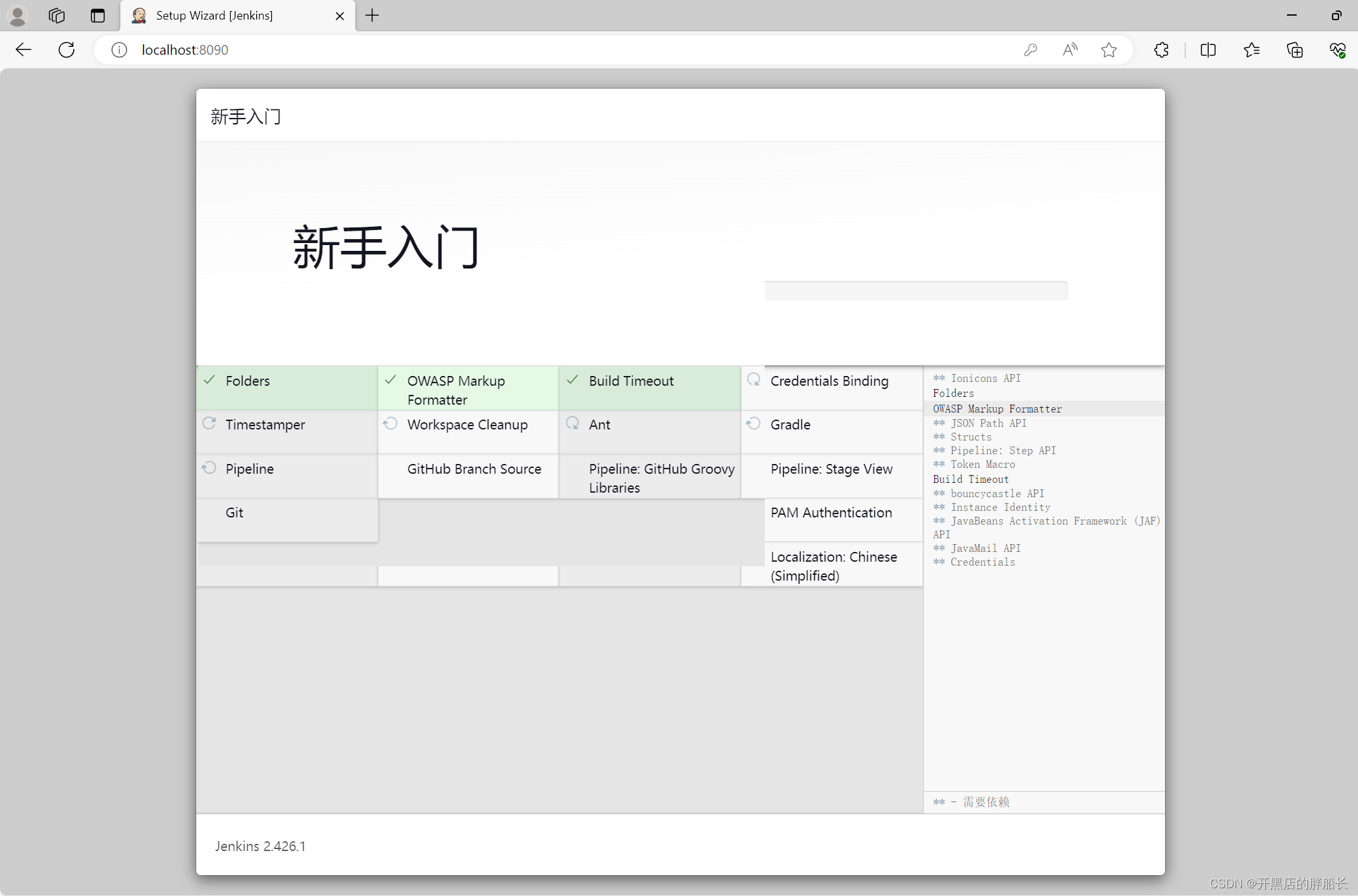Image resolution: width=1358 pixels, height=896 pixels.
Task: Click Token Macro log entry
Action: tap(974, 464)
